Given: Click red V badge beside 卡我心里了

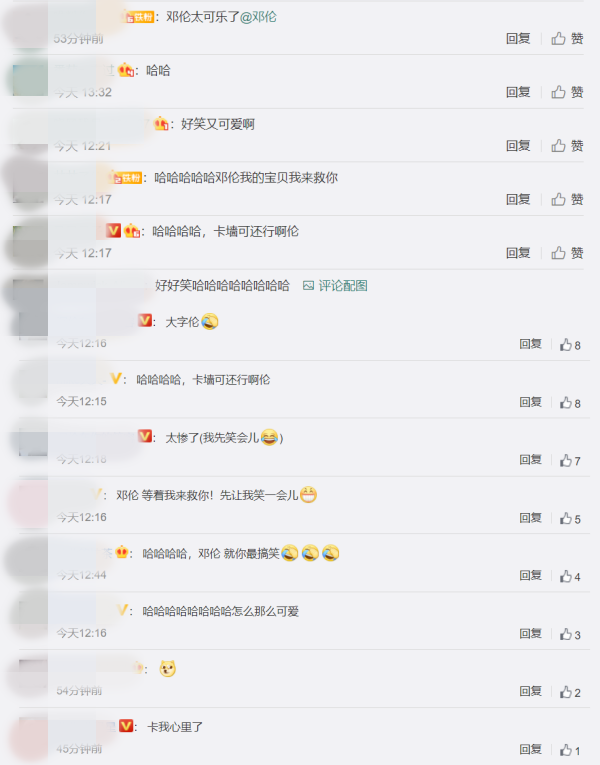Looking at the screenshot, I should [x=126, y=726].
